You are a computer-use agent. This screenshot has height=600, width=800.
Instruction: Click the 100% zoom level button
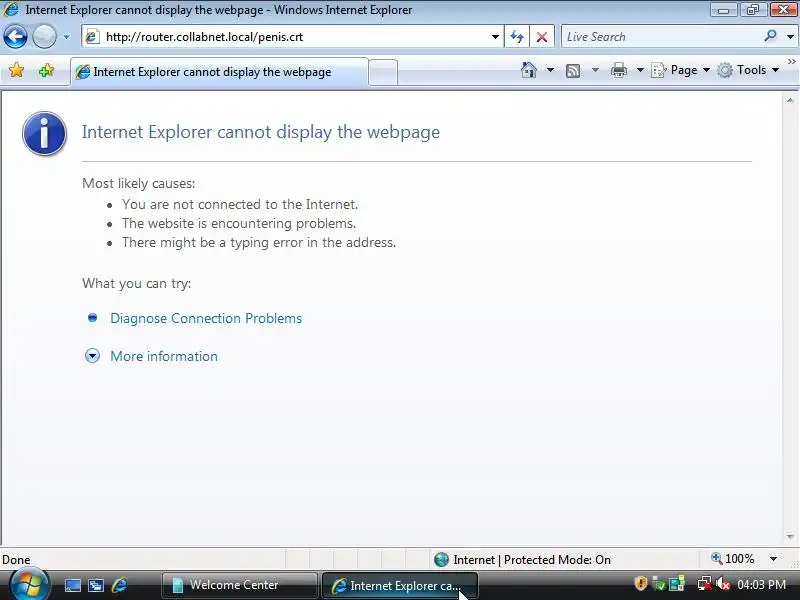coord(733,559)
